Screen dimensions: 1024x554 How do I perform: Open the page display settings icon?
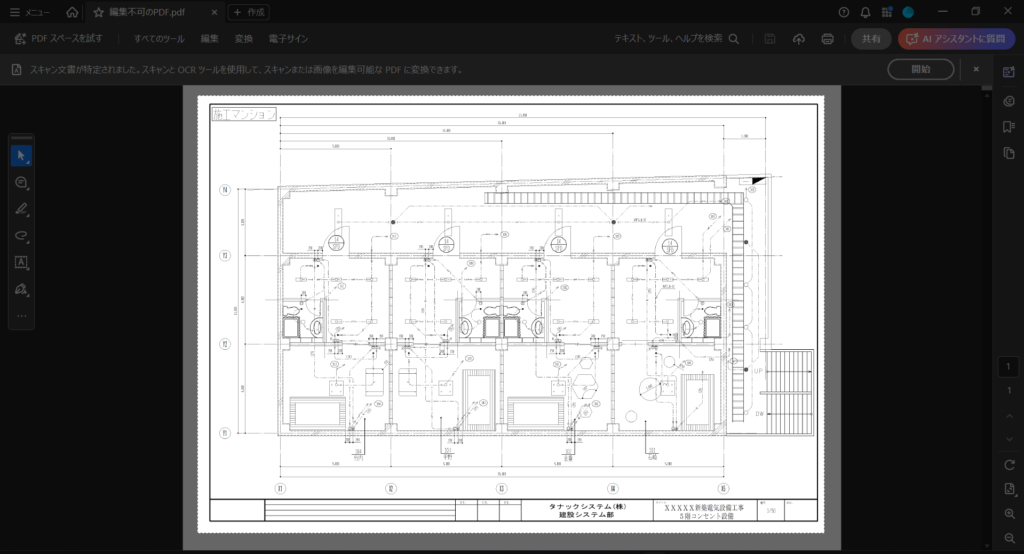(1009, 489)
